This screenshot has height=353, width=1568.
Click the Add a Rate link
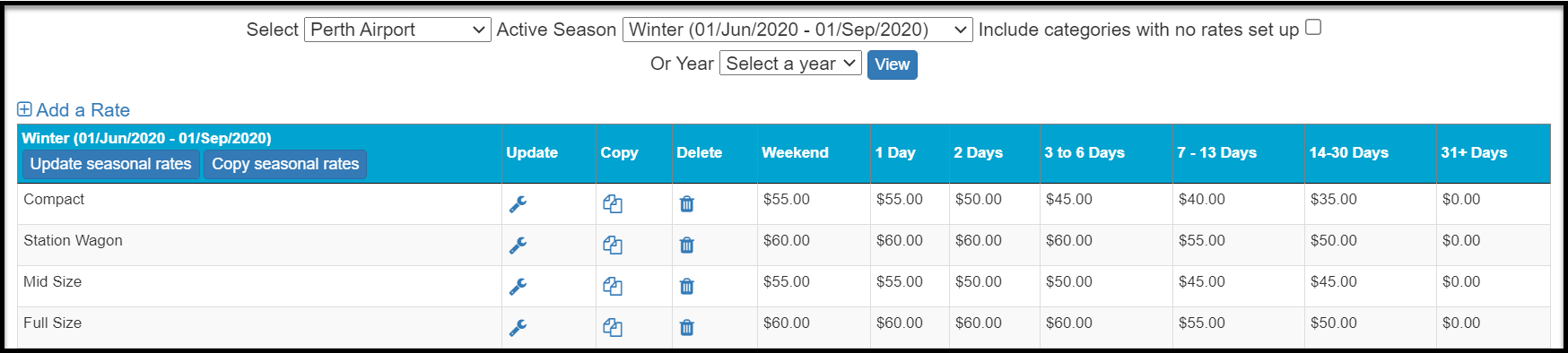[x=74, y=110]
